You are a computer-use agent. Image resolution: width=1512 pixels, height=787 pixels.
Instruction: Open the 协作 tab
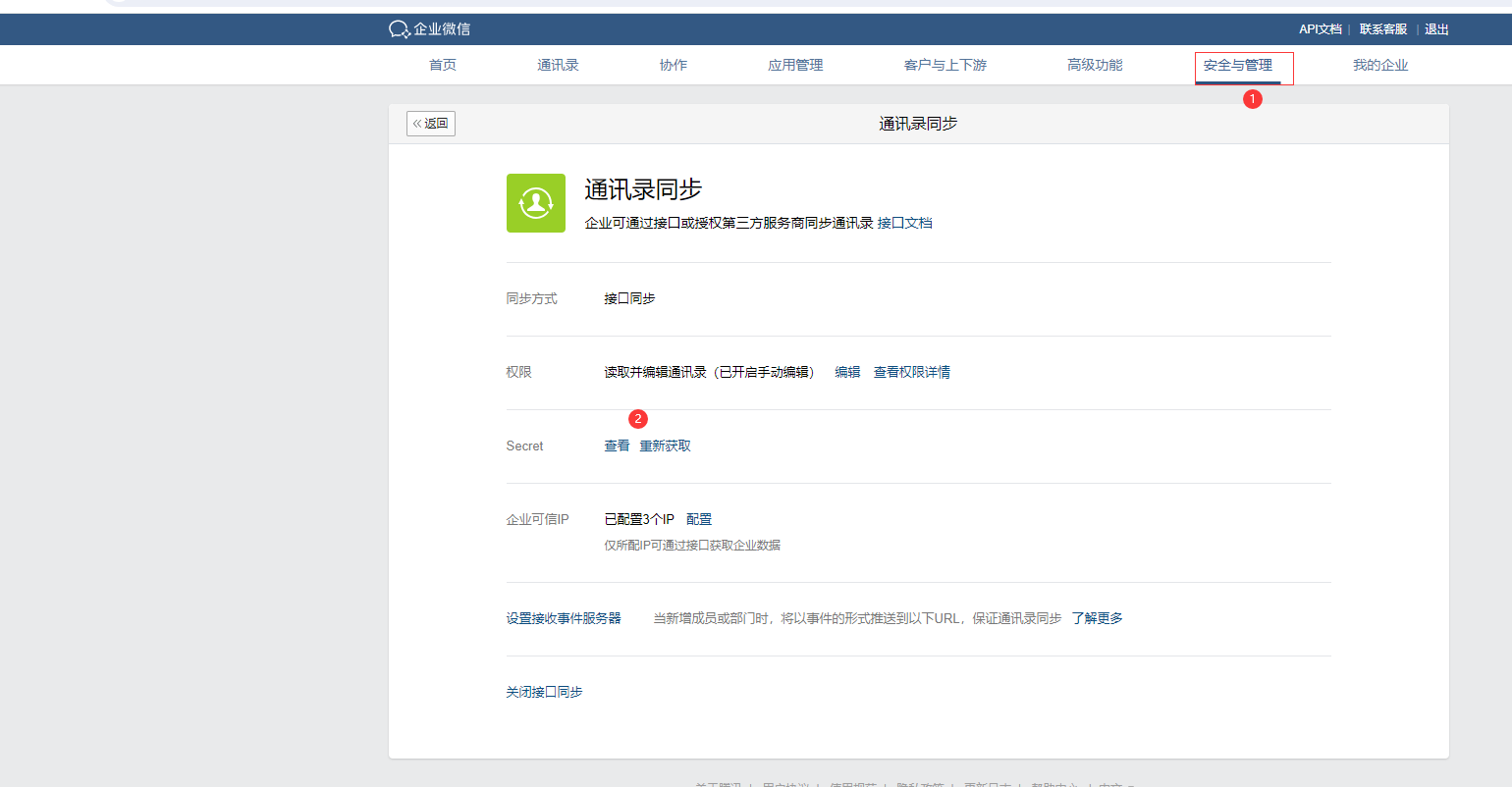(x=674, y=65)
